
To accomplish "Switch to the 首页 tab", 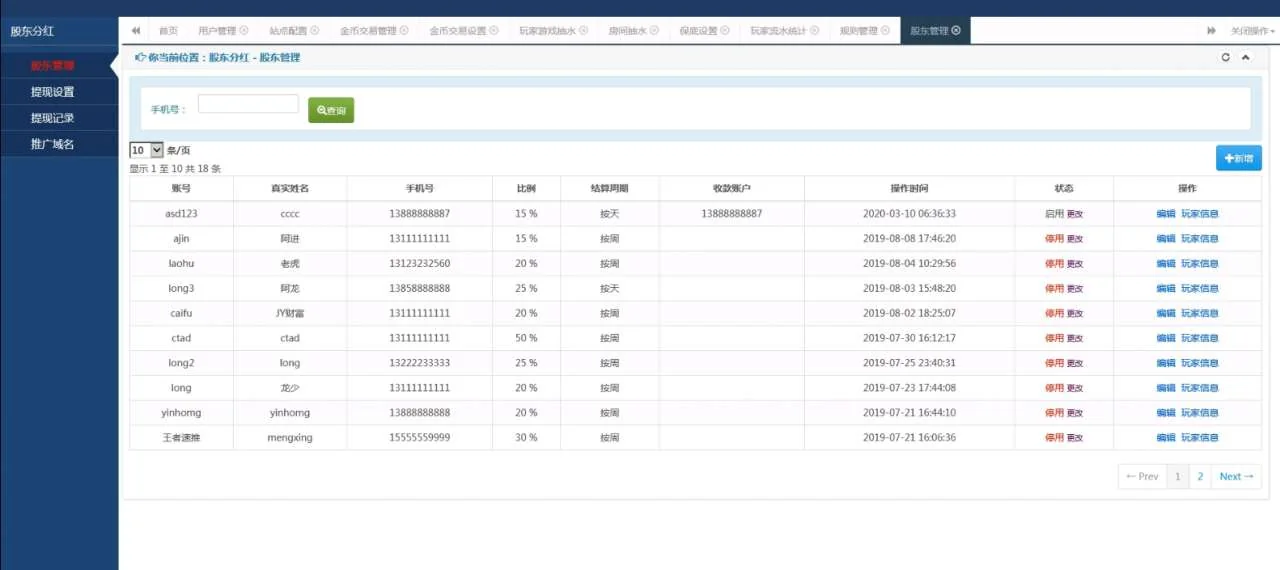I will tap(168, 31).
